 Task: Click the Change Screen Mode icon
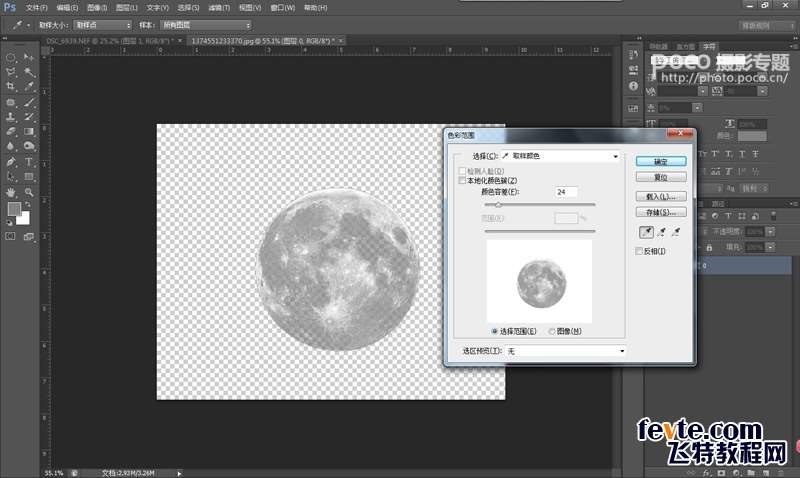click(29, 236)
